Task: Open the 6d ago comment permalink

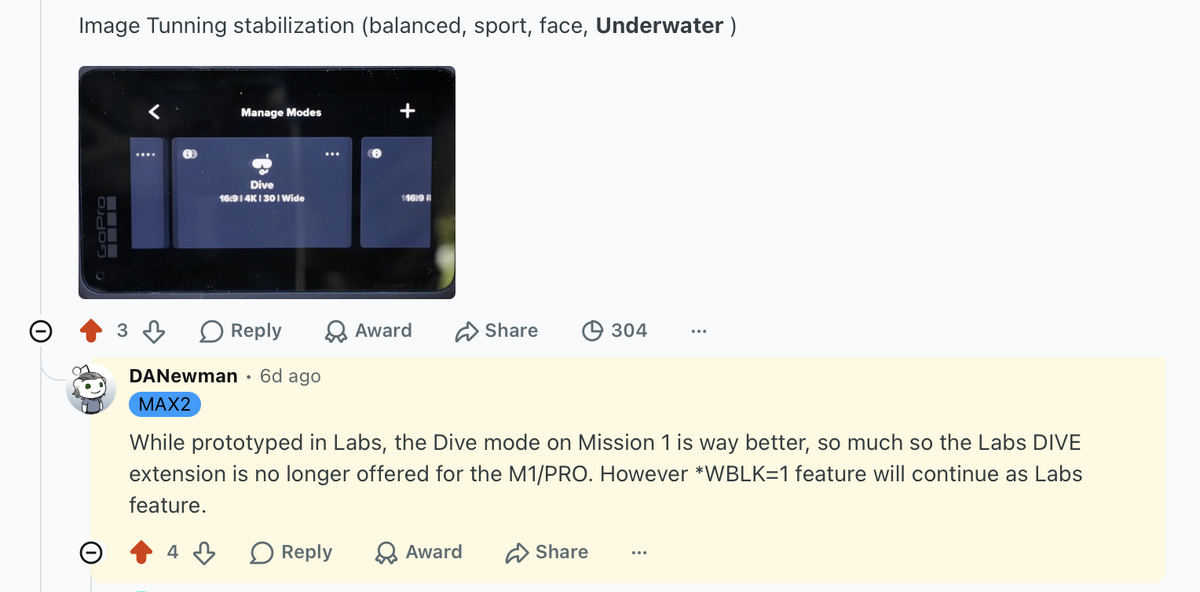Action: pyautogui.click(x=290, y=376)
